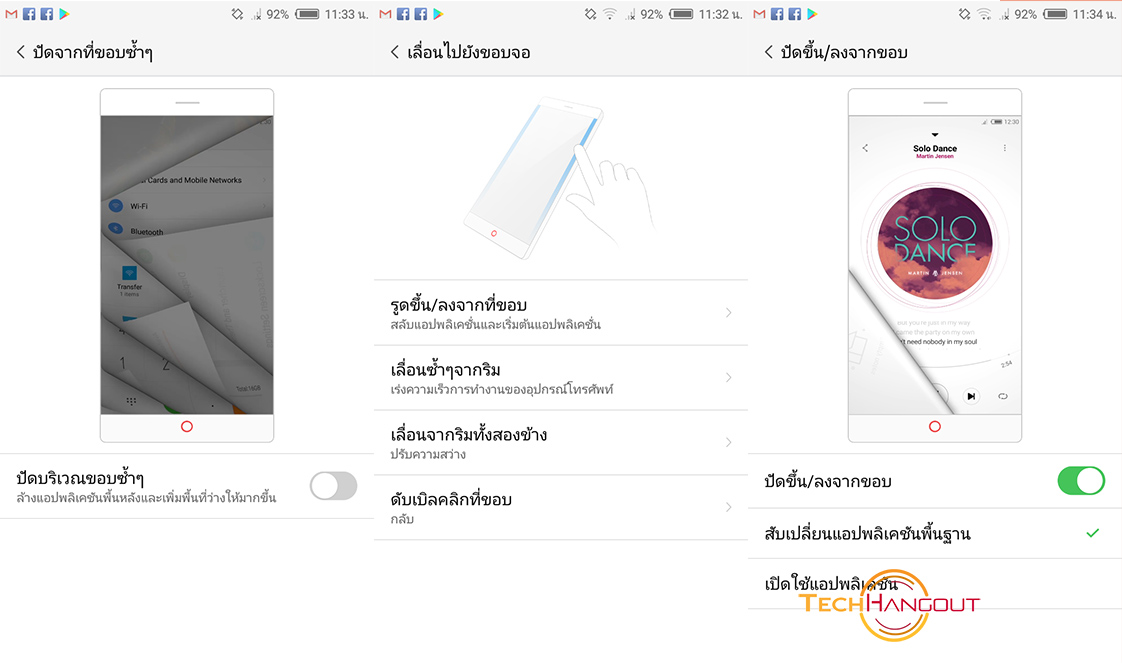Open chevron for รูดขึ้น/ลงจากที่ขอบ
Viewport: 1122px width, 664px height.
pyautogui.click(x=728, y=313)
